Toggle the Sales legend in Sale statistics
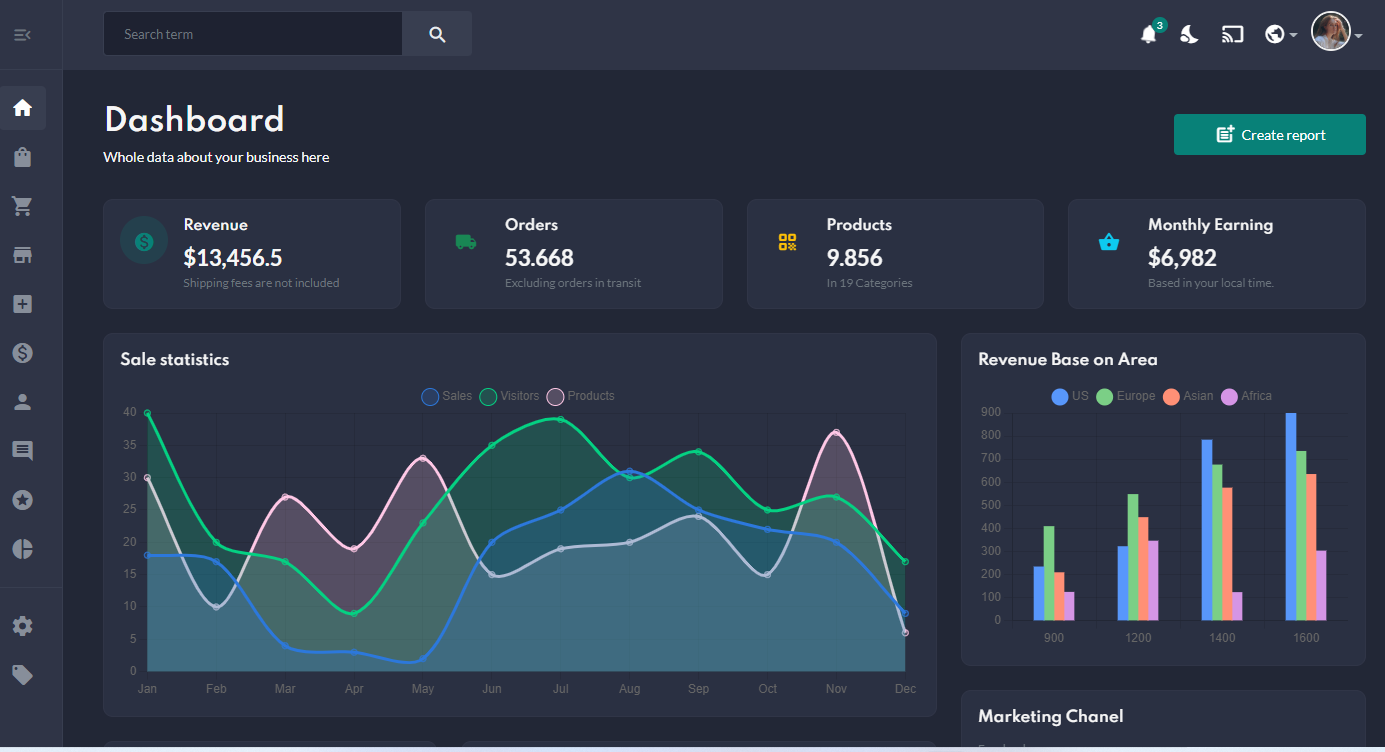Image resolution: width=1385 pixels, height=752 pixels. [x=447, y=396]
